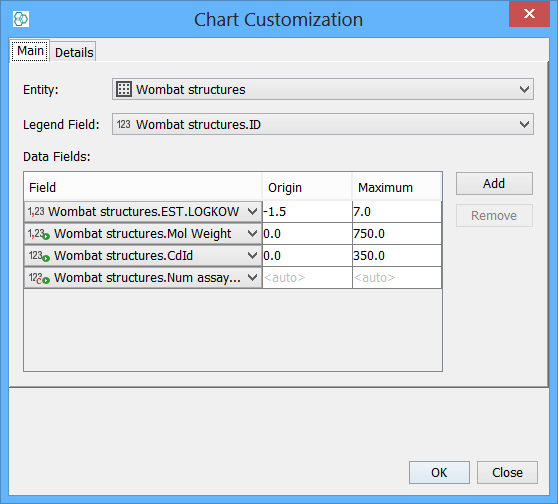This screenshot has height=504, width=558.
Task: Click the Origin cell showing -1.5
Action: coord(307,212)
